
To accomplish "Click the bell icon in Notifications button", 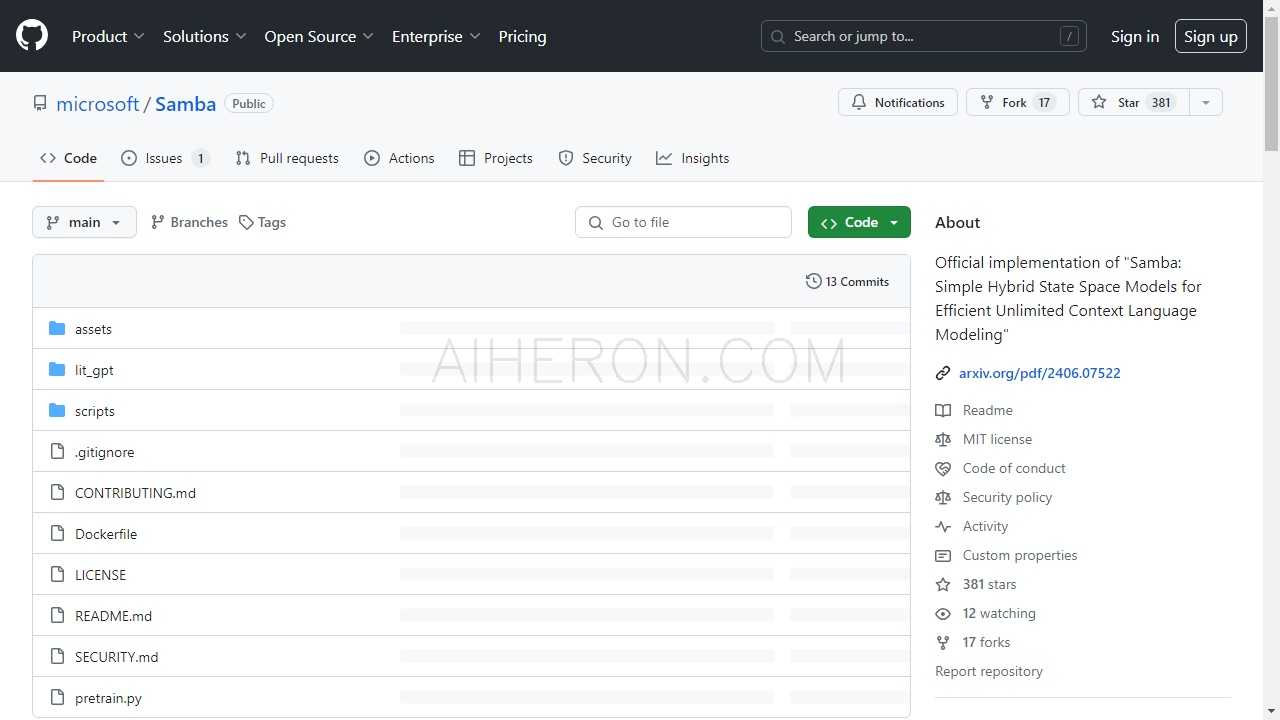I will coord(859,102).
